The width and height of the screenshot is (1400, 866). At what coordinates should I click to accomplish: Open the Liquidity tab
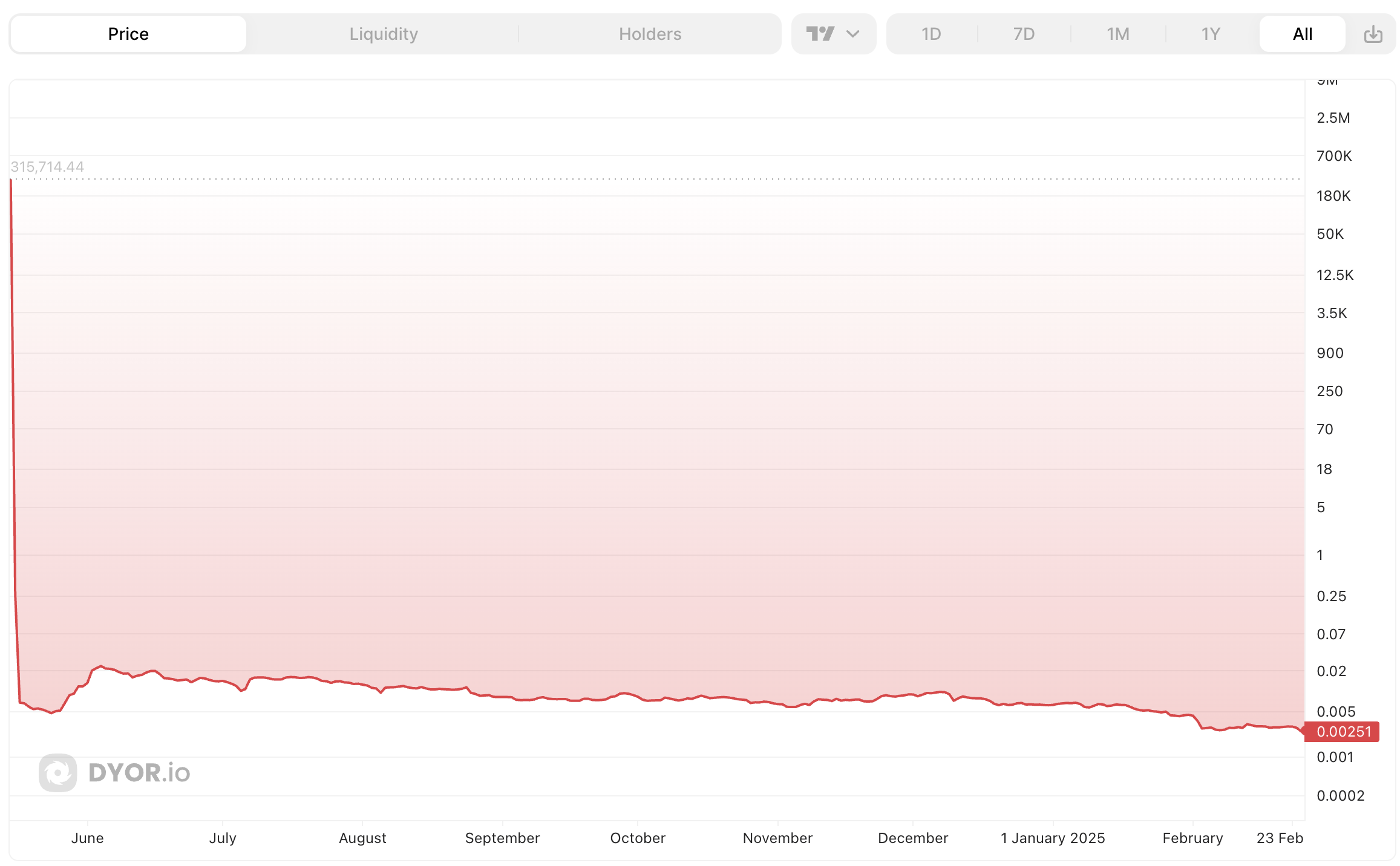pos(384,34)
